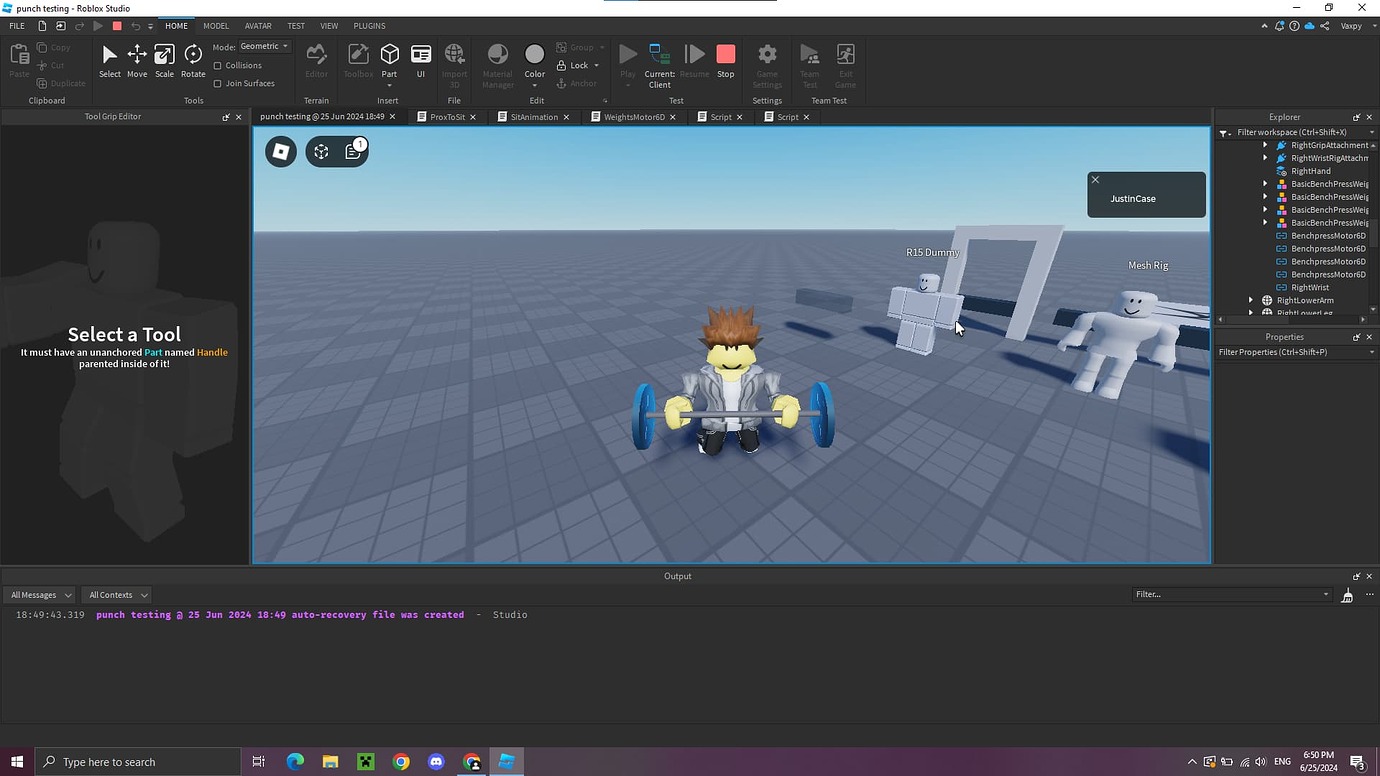Expand the RightLowerArm tree item
The image size is (1380, 776).
tap(1250, 299)
